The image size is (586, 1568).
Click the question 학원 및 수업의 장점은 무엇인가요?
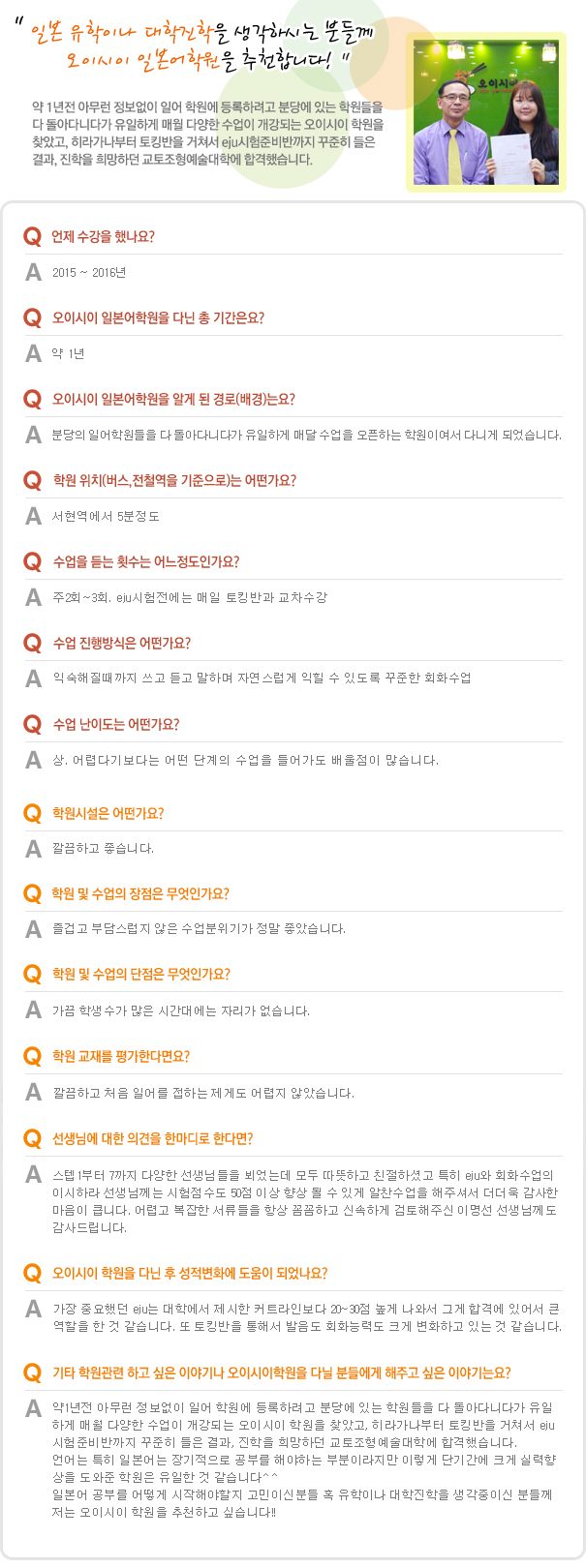(x=140, y=893)
